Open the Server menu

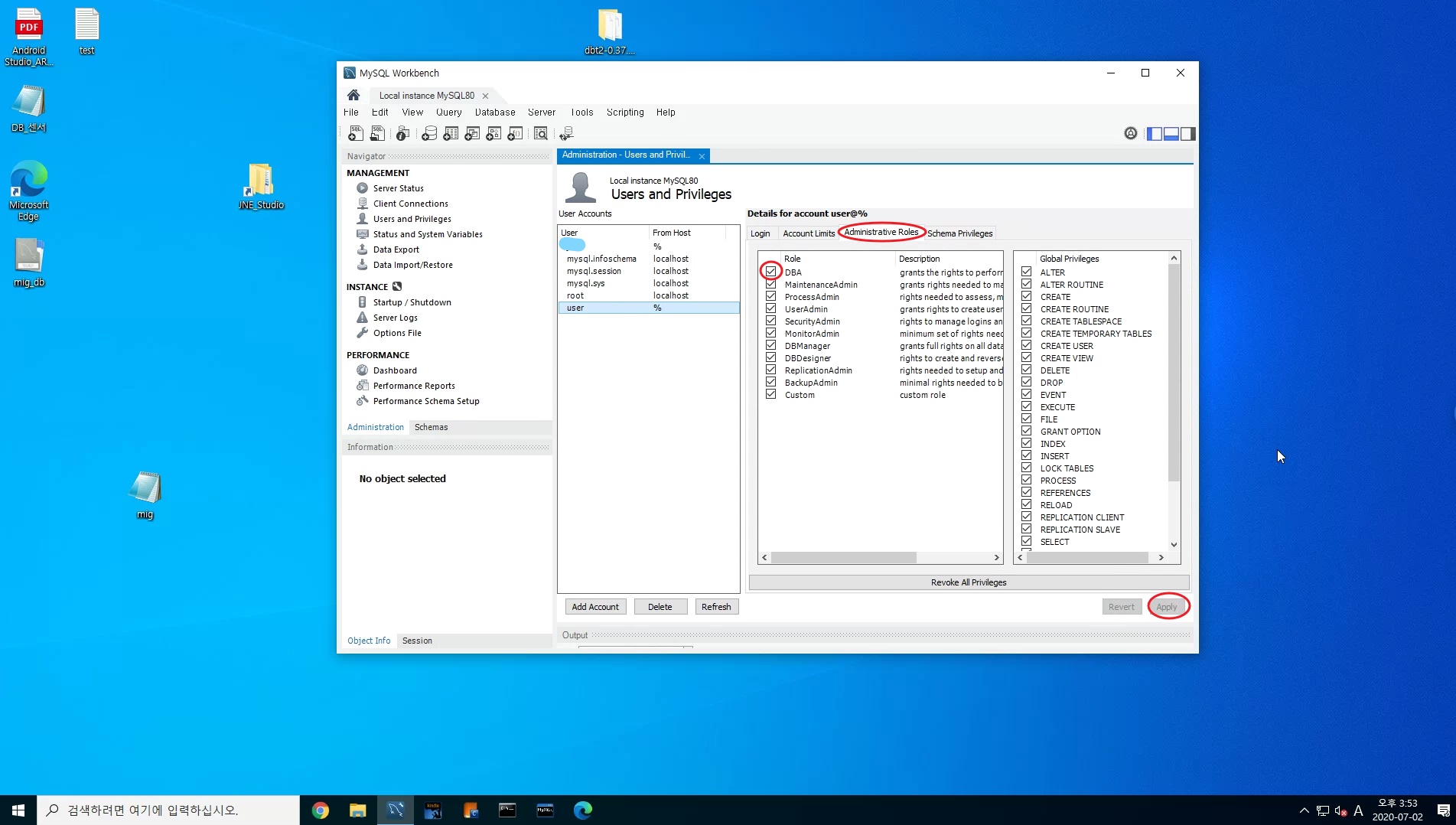click(541, 112)
